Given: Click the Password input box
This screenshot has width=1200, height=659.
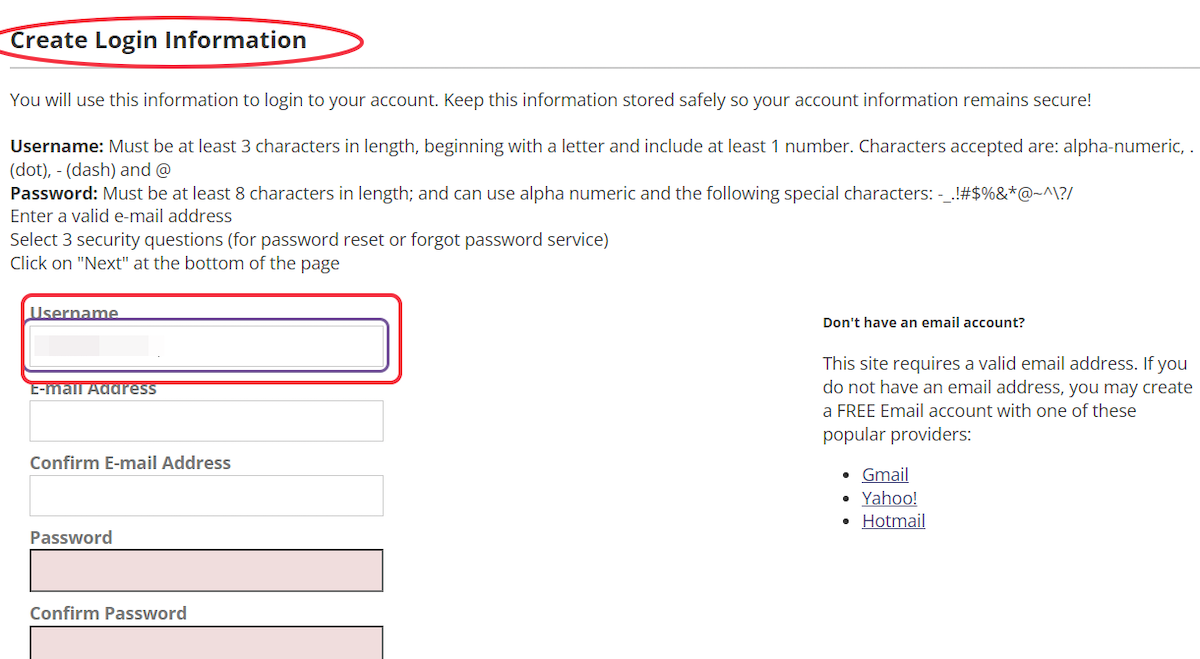Looking at the screenshot, I should coord(206,570).
